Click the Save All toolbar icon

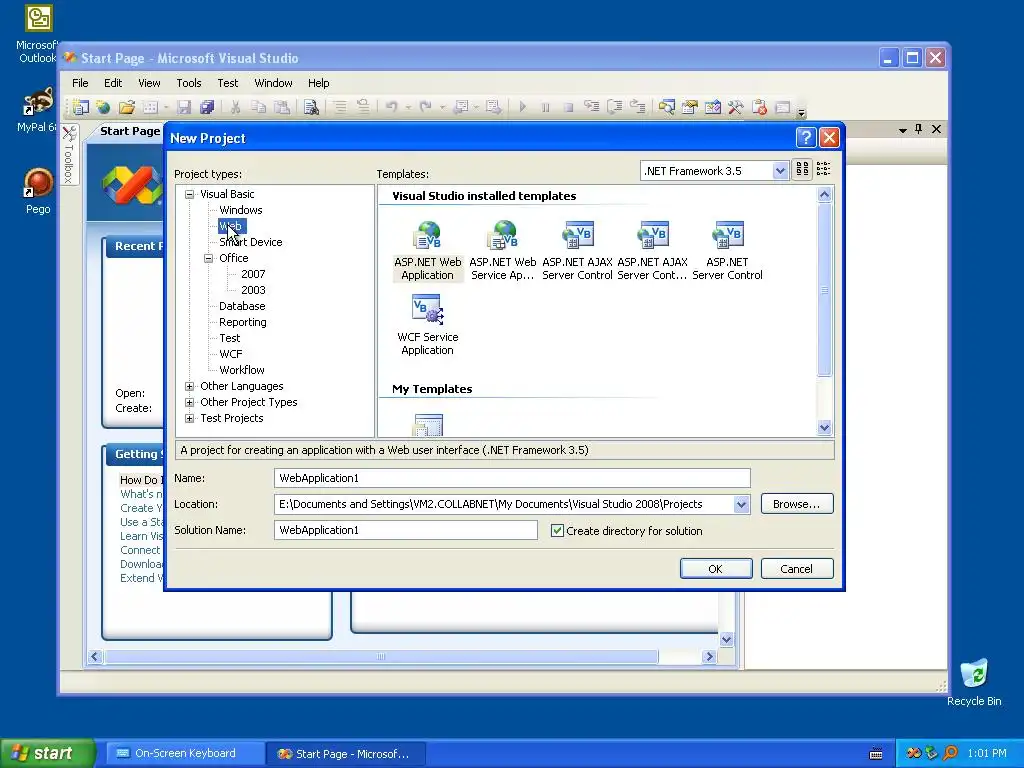[207, 107]
